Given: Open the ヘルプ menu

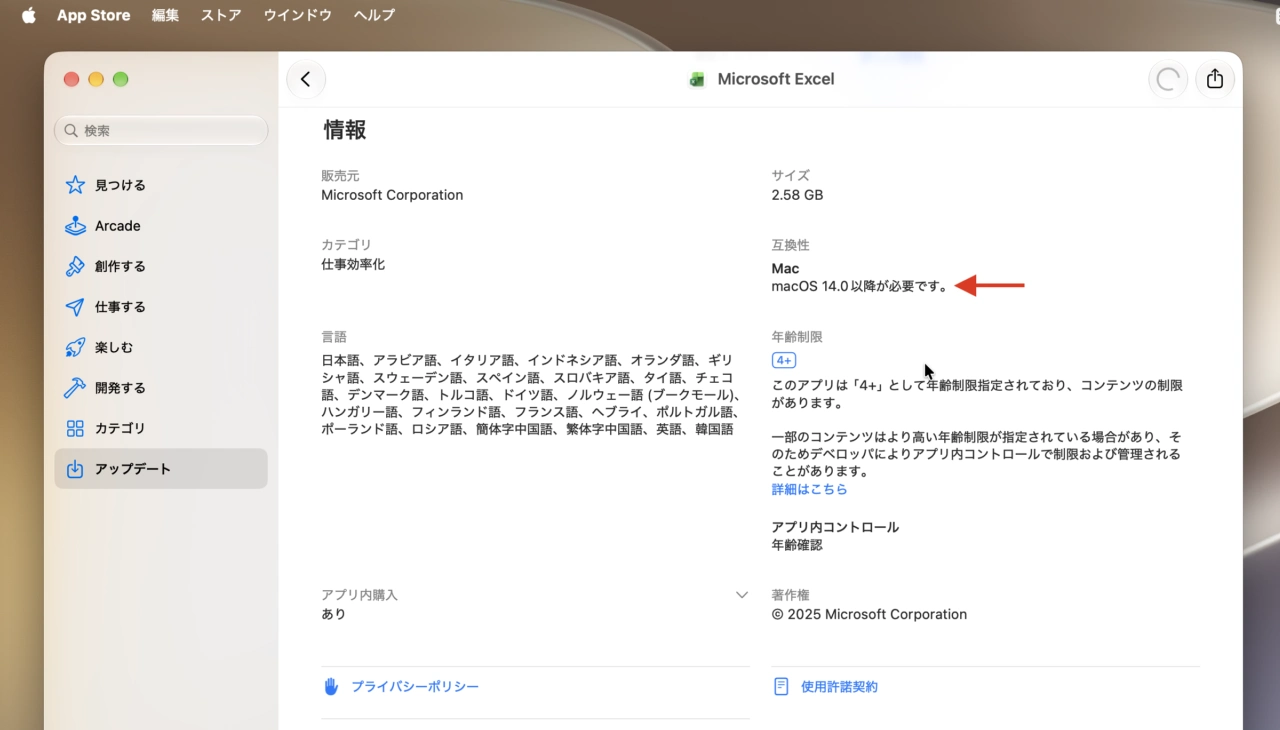Looking at the screenshot, I should (x=374, y=15).
